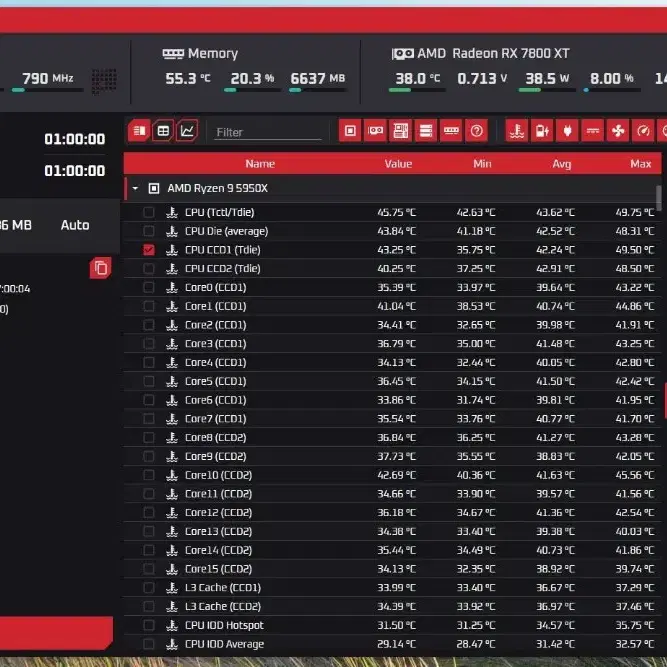Enable the CPU (Tctl/Tdie) checkbox
The width and height of the screenshot is (667, 667).
click(x=149, y=212)
